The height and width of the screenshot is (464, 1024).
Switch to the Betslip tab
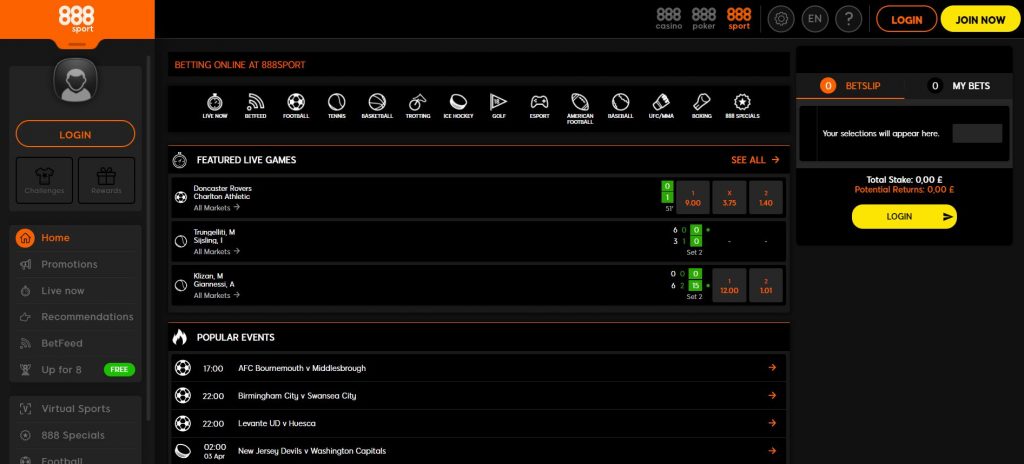point(850,86)
